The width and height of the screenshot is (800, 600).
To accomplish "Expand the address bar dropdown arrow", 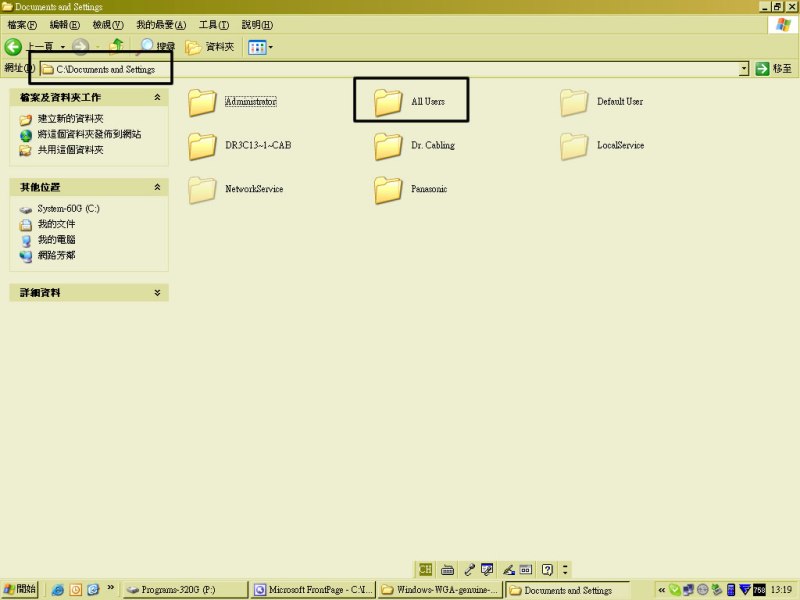I will 743,69.
